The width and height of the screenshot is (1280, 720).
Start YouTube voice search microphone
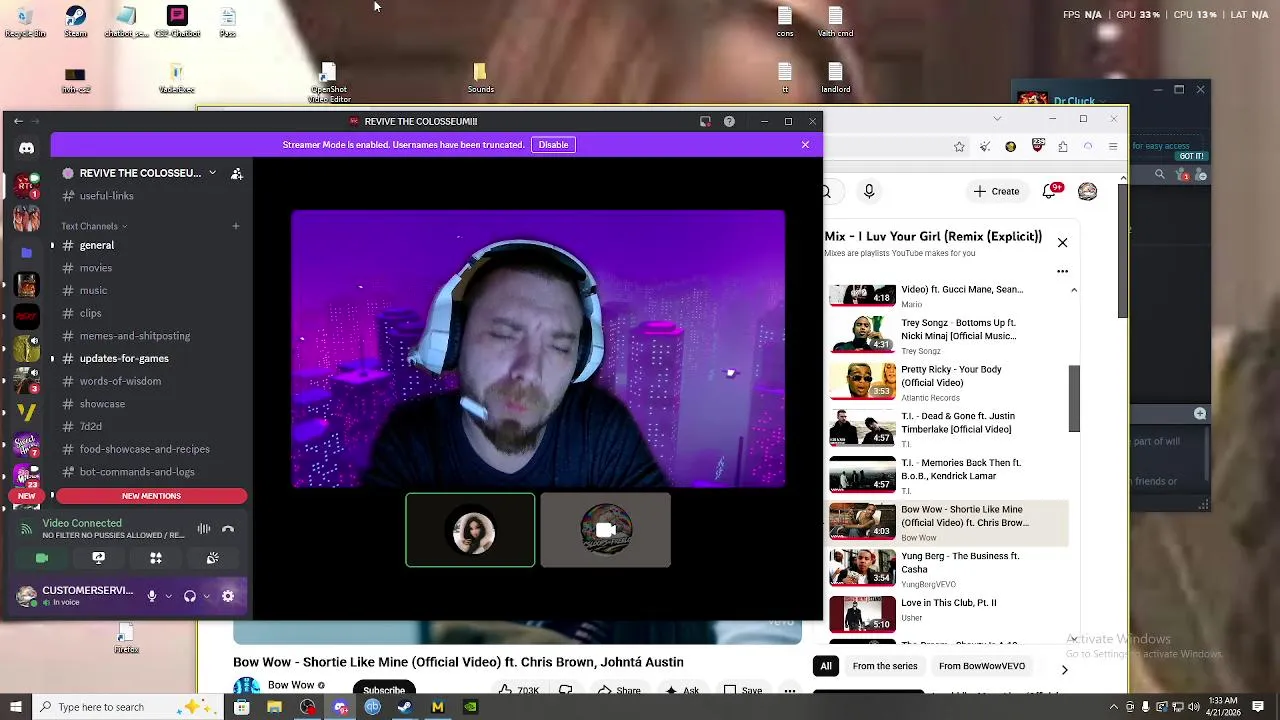(869, 191)
